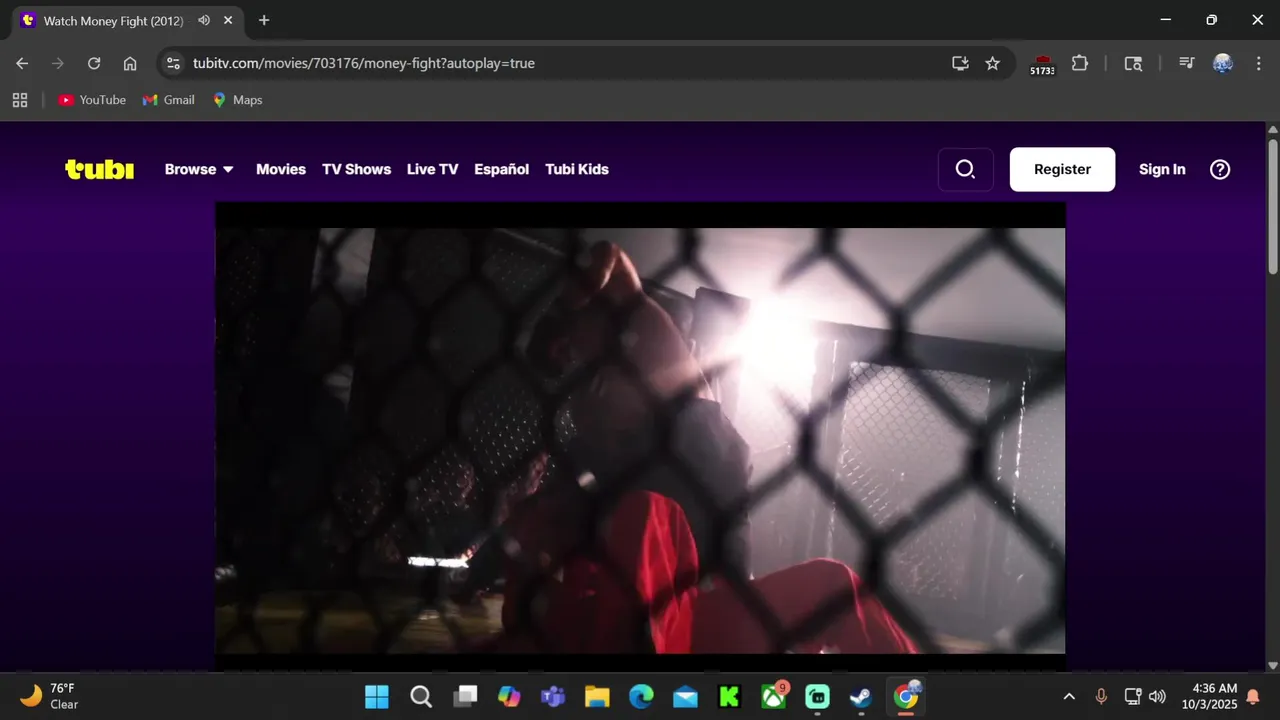The width and height of the screenshot is (1280, 720).
Task: Mute the tab audio speaker icon
Action: point(204,20)
